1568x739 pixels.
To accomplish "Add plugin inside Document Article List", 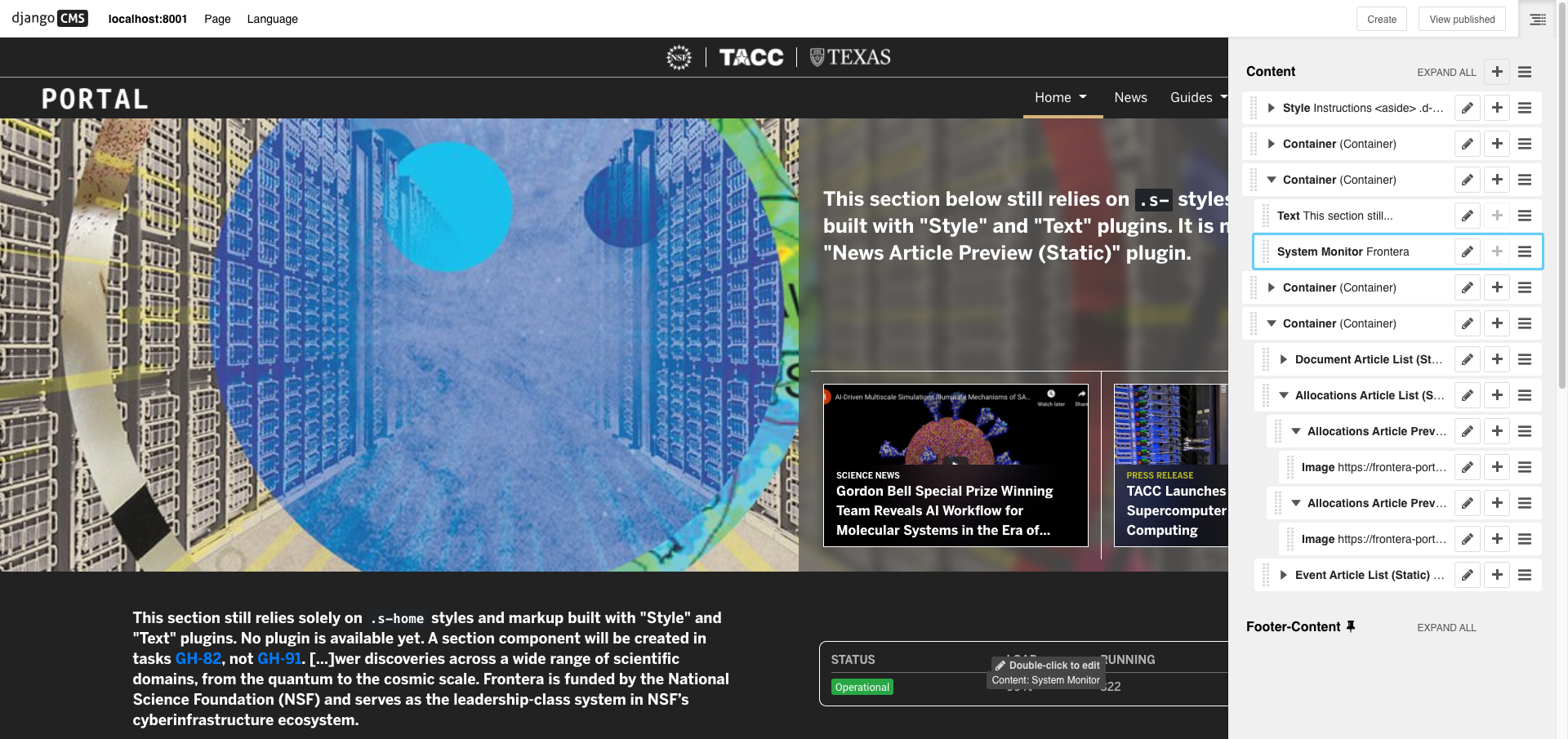I will (x=1497, y=359).
